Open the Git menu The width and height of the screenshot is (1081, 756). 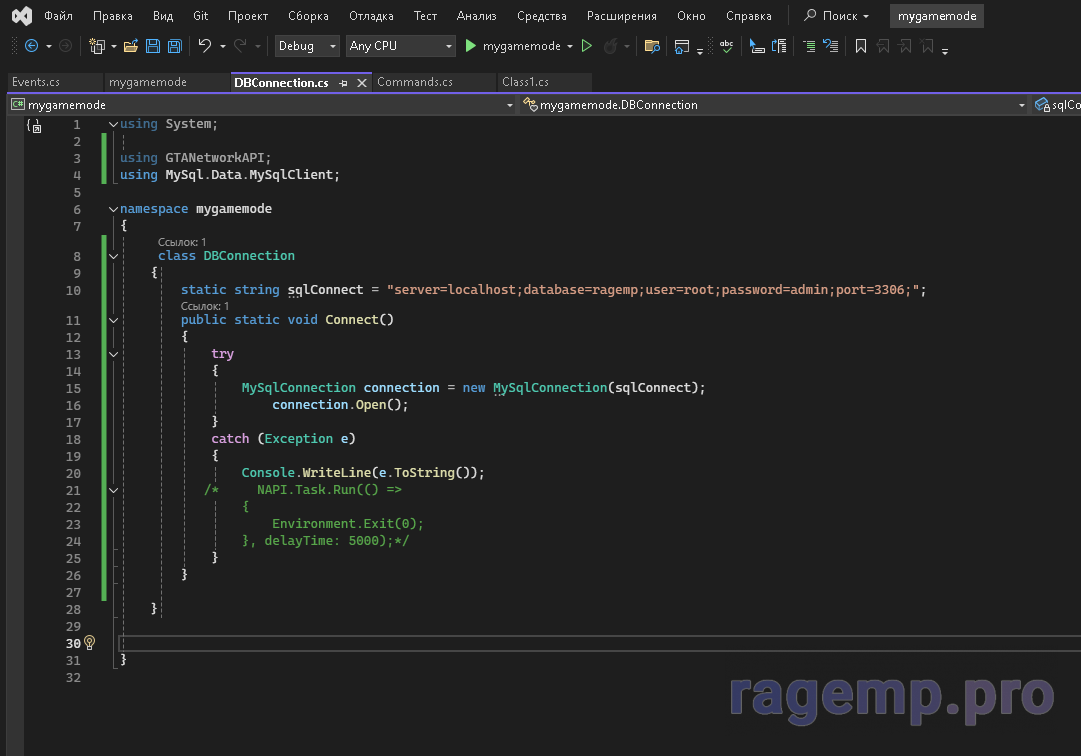point(201,16)
